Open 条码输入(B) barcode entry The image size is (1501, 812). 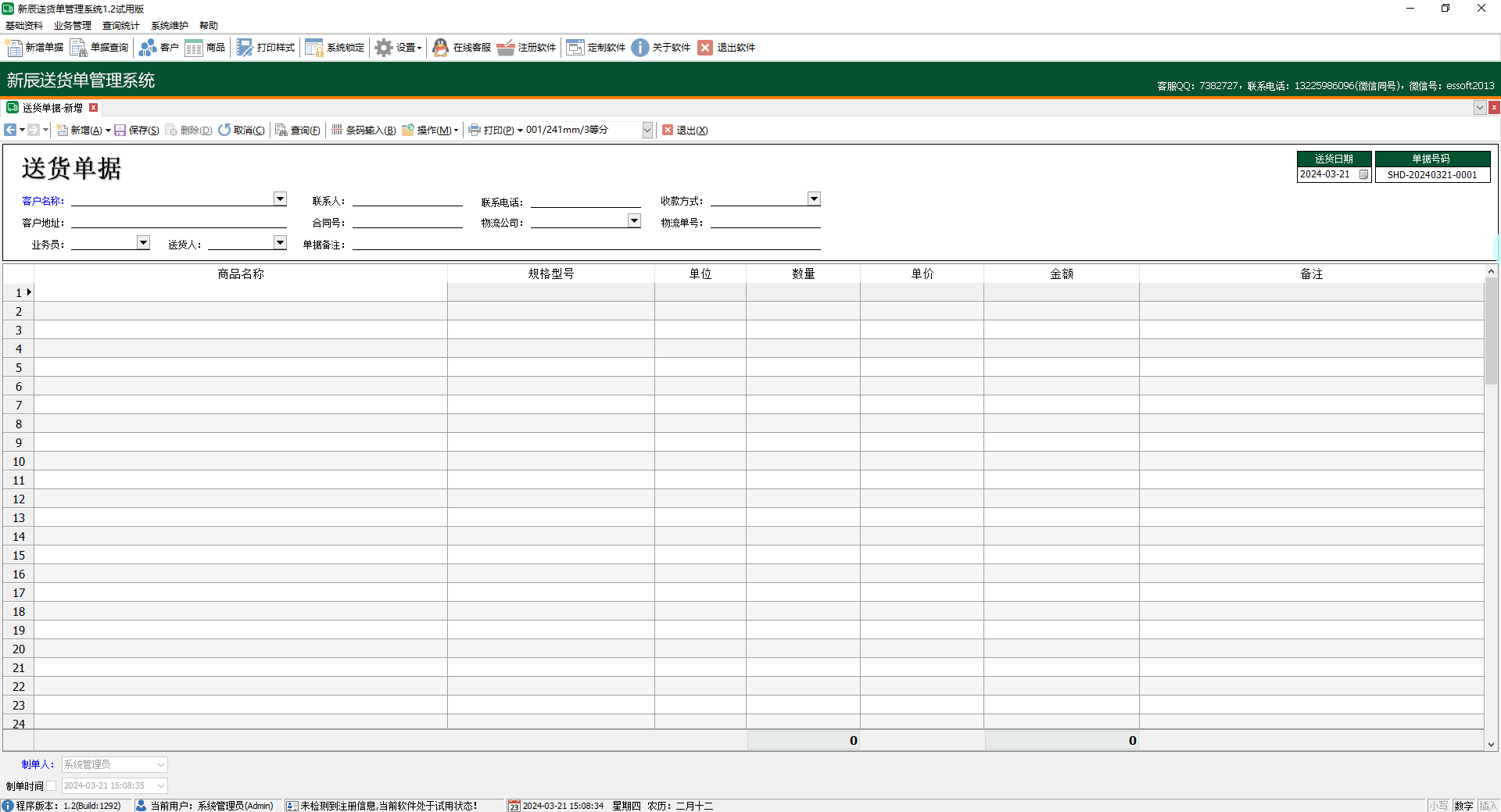pyautogui.click(x=364, y=131)
